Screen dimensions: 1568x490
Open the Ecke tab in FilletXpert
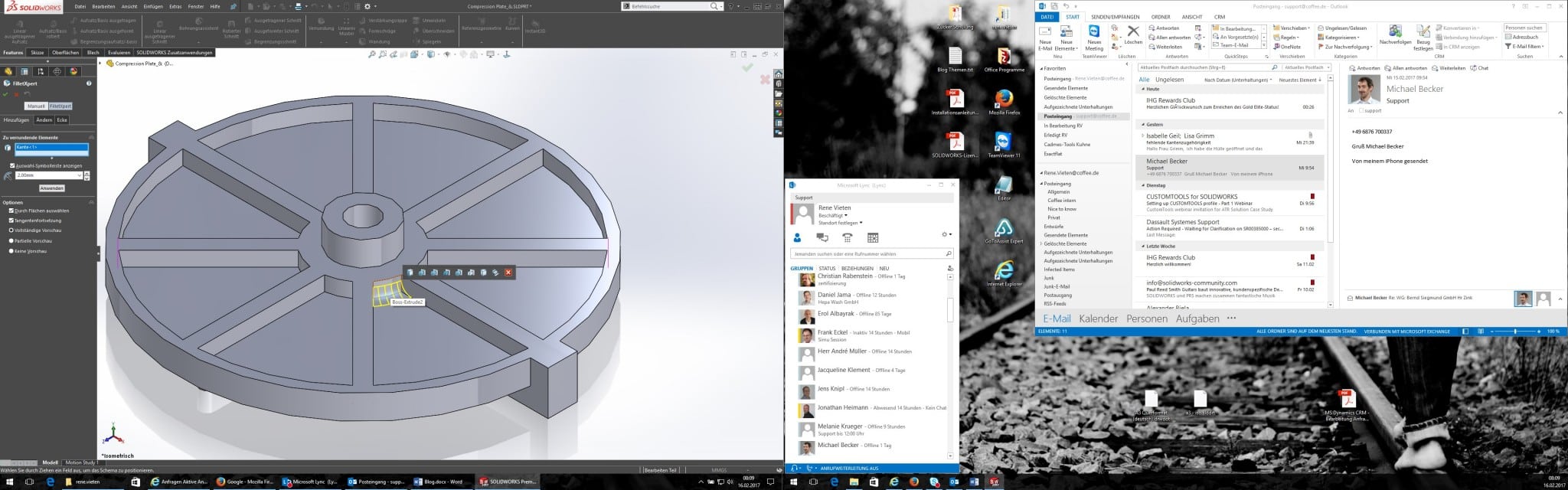coord(62,120)
